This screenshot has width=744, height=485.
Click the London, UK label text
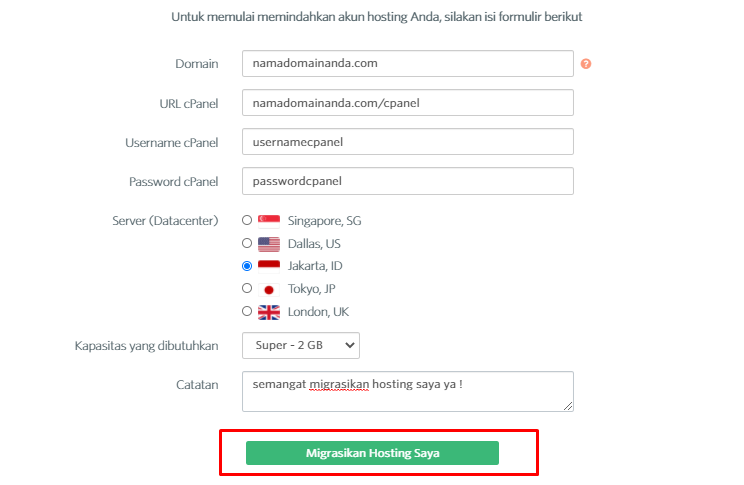click(x=318, y=312)
